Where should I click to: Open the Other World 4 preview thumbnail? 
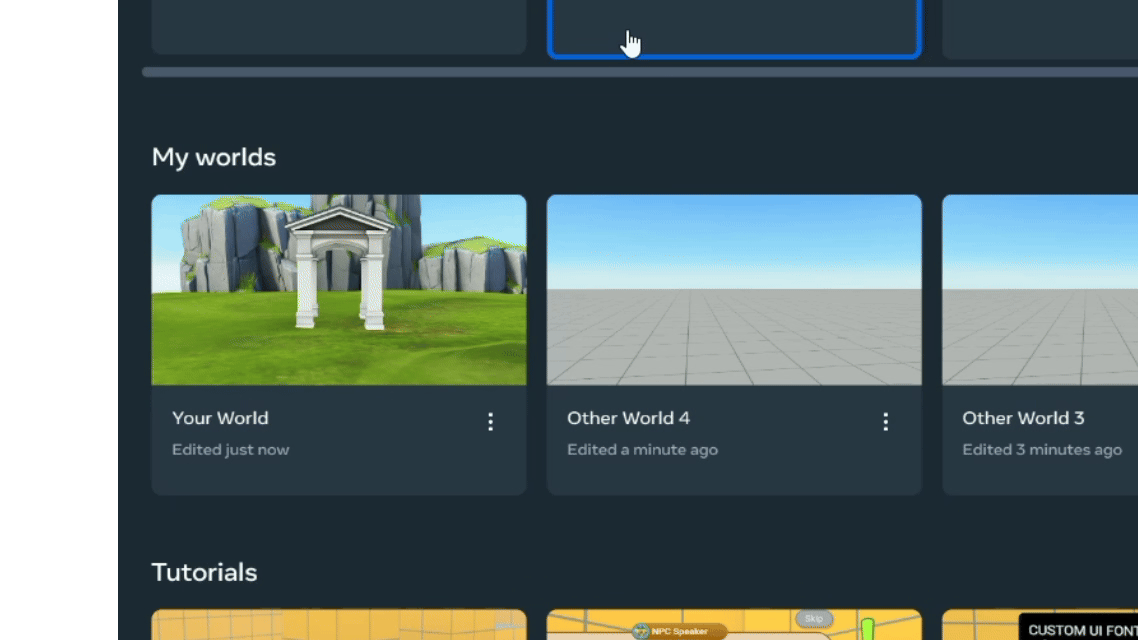click(x=733, y=289)
